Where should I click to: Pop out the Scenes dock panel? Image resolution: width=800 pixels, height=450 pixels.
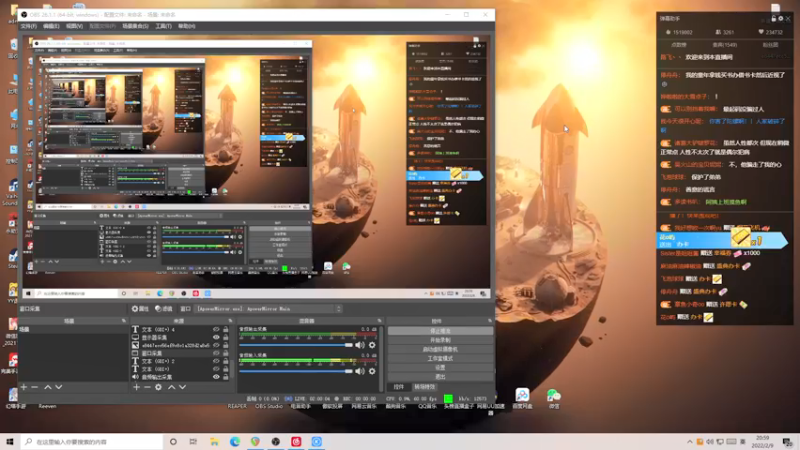pyautogui.click(x=123, y=321)
